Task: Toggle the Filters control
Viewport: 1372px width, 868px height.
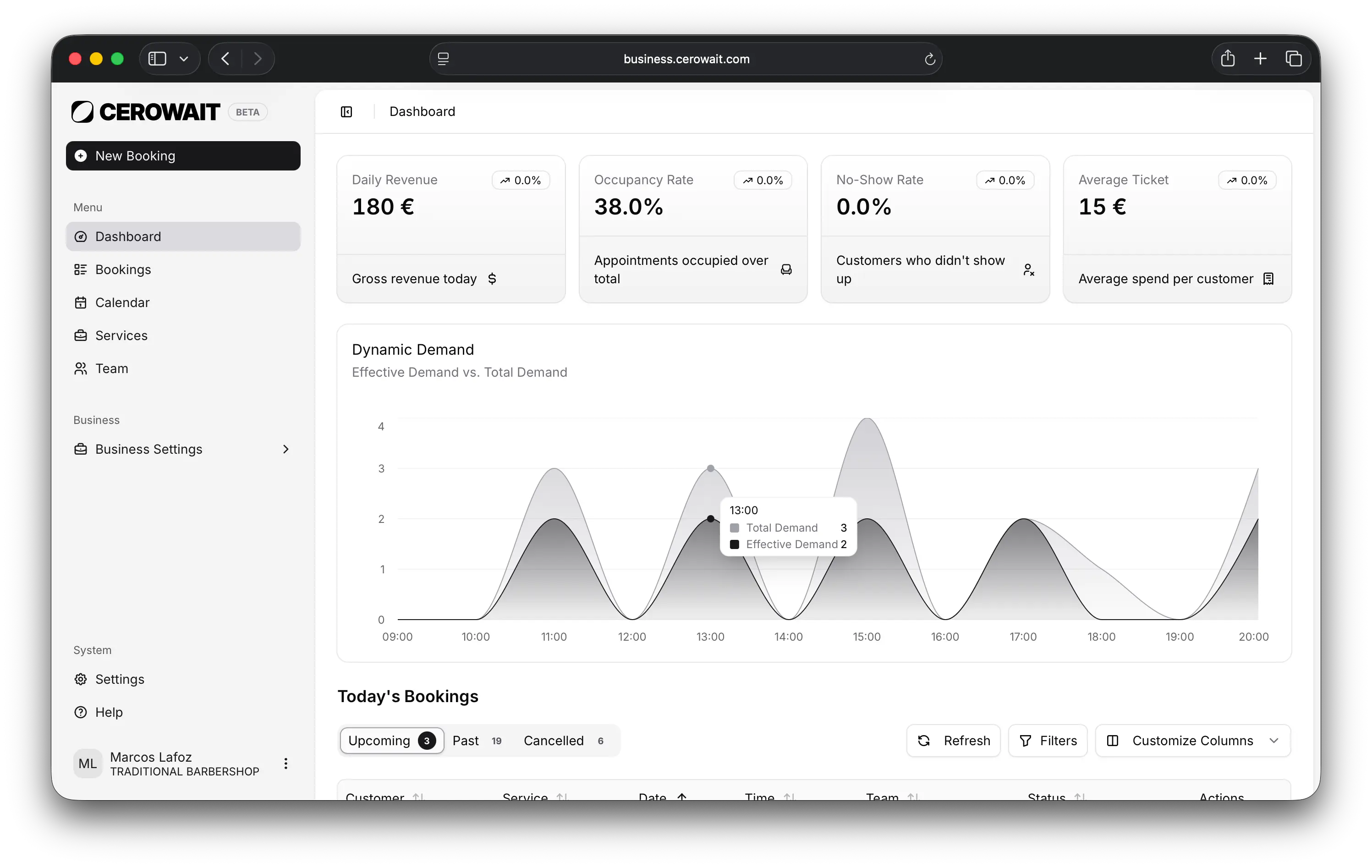Action: (x=1048, y=740)
